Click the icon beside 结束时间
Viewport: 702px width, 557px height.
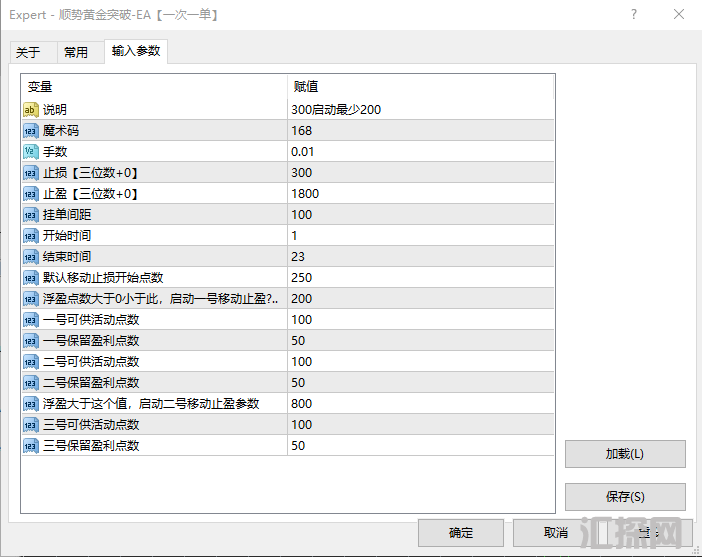coord(31,257)
